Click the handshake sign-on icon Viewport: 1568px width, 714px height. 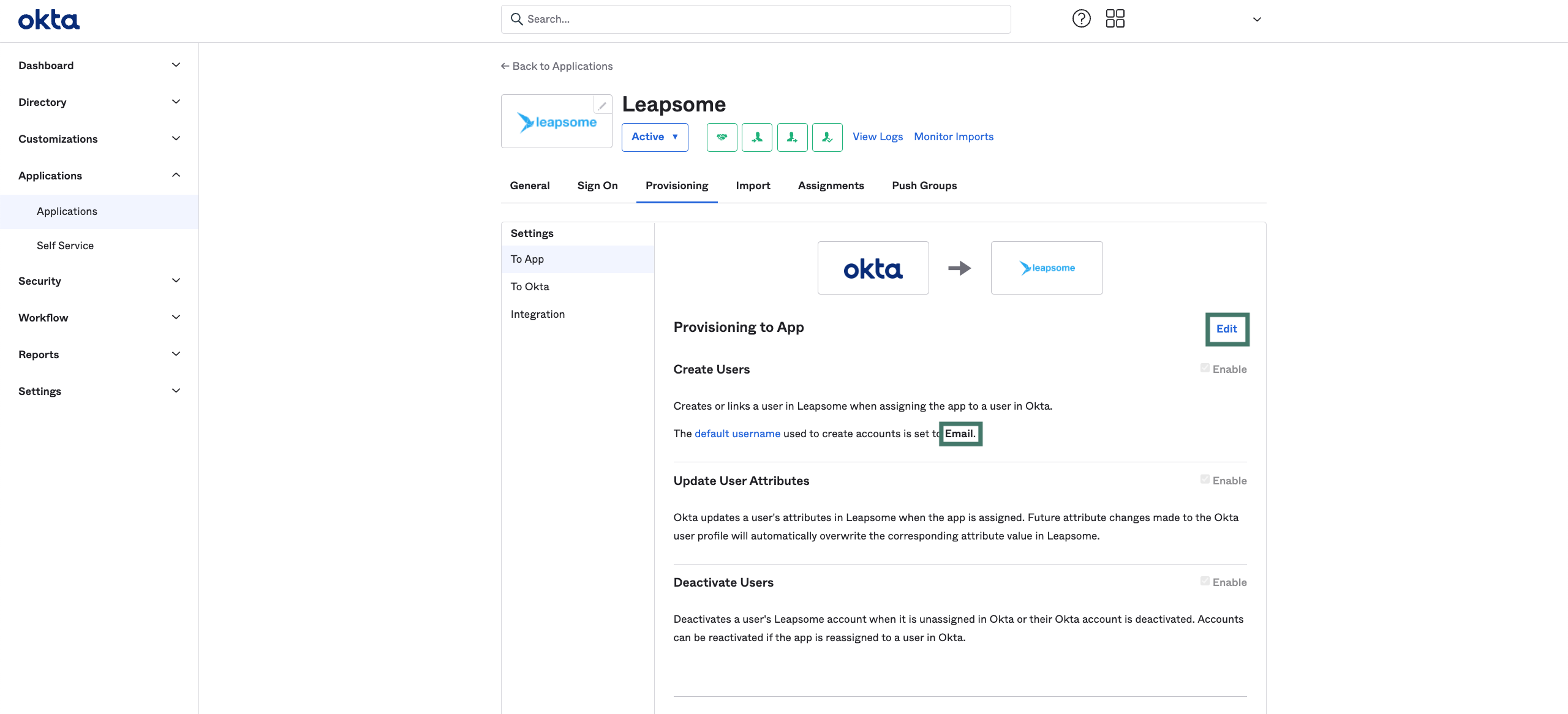tap(722, 137)
